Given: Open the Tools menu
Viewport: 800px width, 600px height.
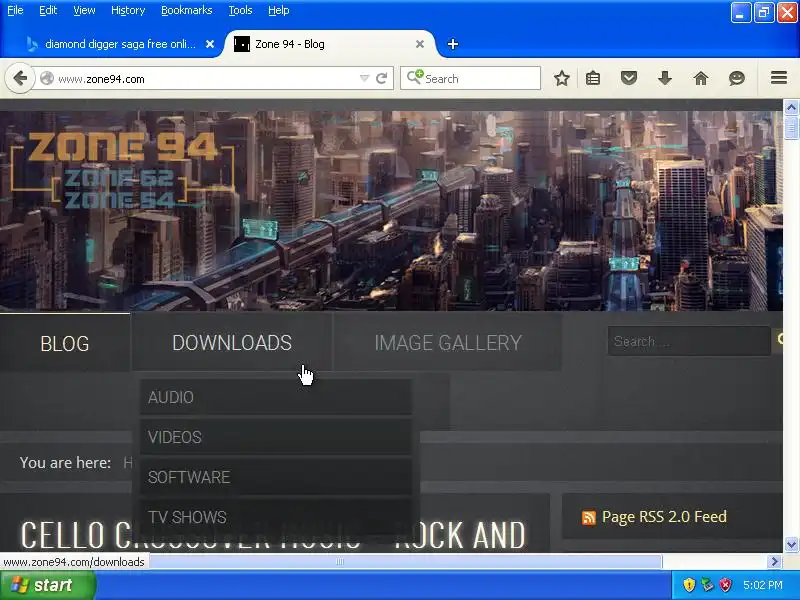Looking at the screenshot, I should [x=240, y=10].
